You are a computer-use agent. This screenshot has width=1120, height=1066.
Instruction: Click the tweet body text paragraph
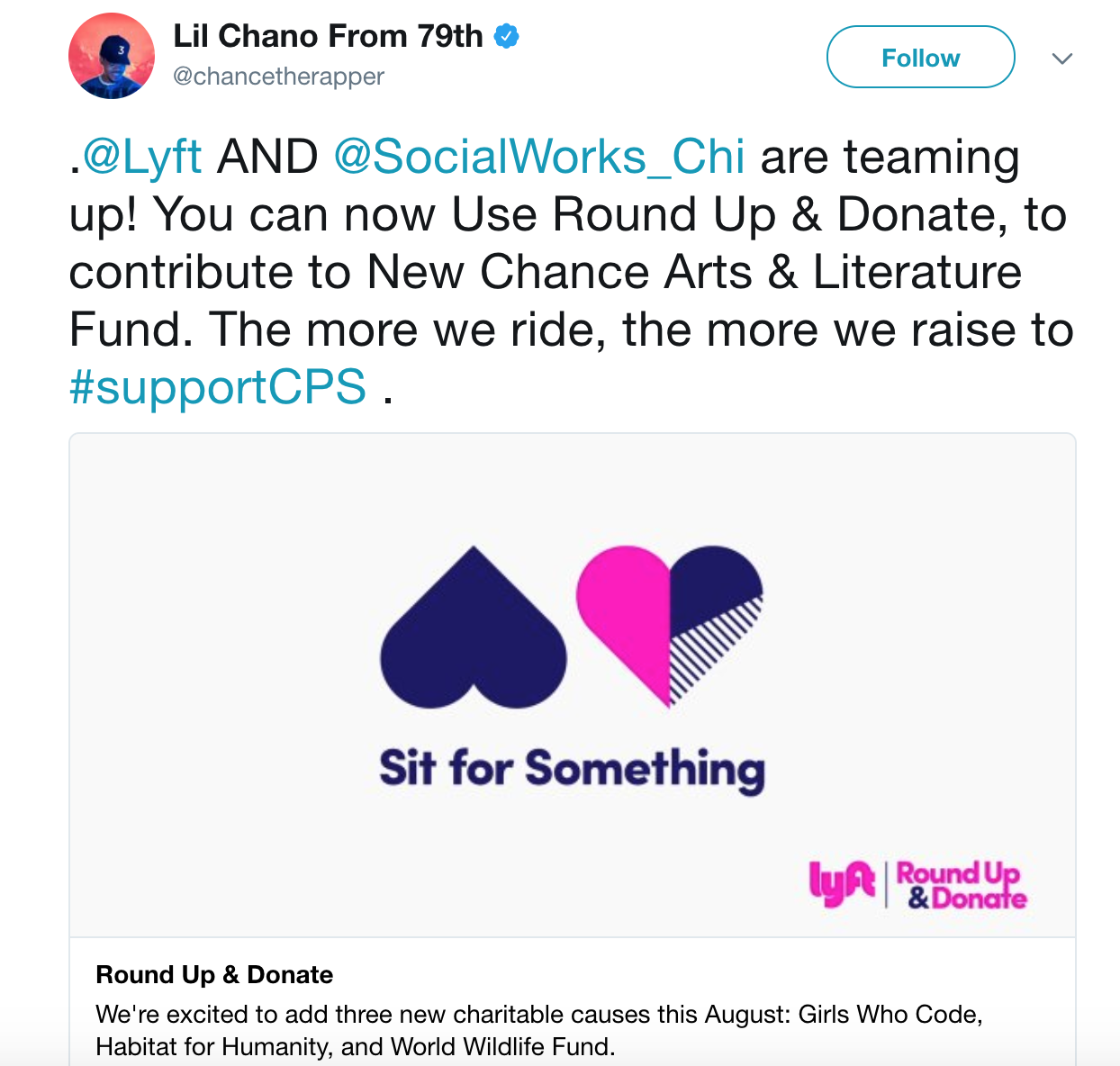(x=571, y=272)
